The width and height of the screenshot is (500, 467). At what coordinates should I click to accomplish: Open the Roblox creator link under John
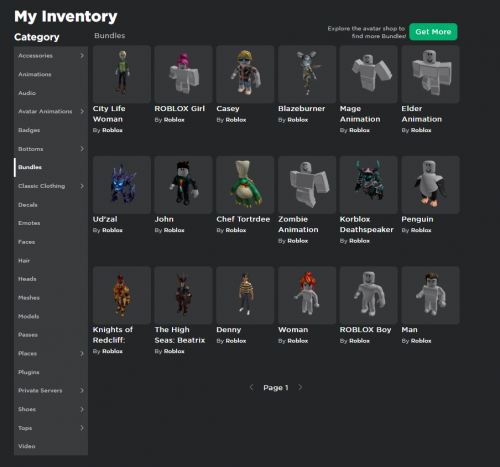174,230
